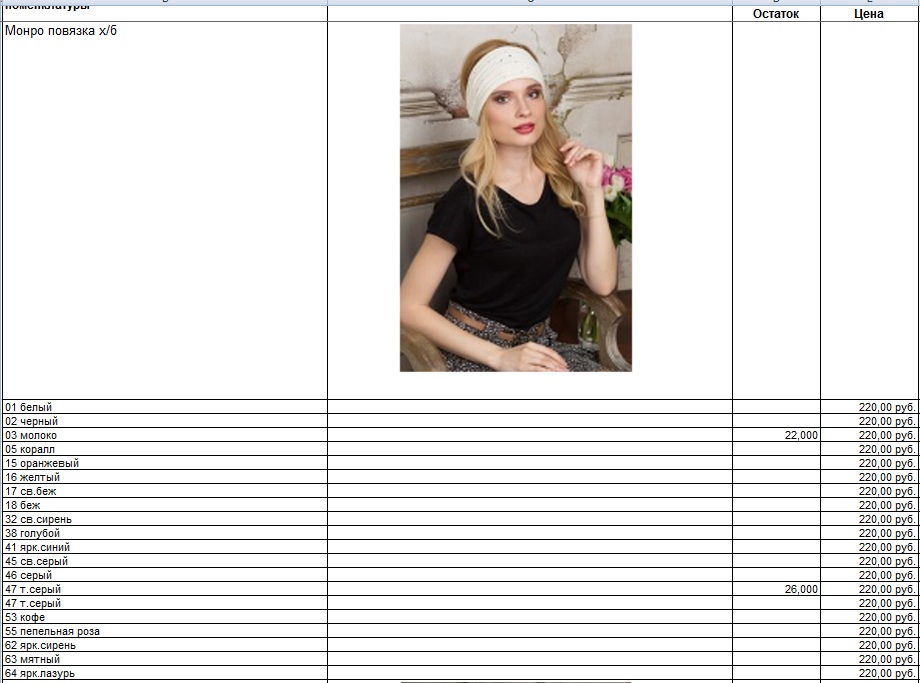920x683 pixels.
Task: Click the price in the '53 кофе' row
Action: [x=887, y=617]
